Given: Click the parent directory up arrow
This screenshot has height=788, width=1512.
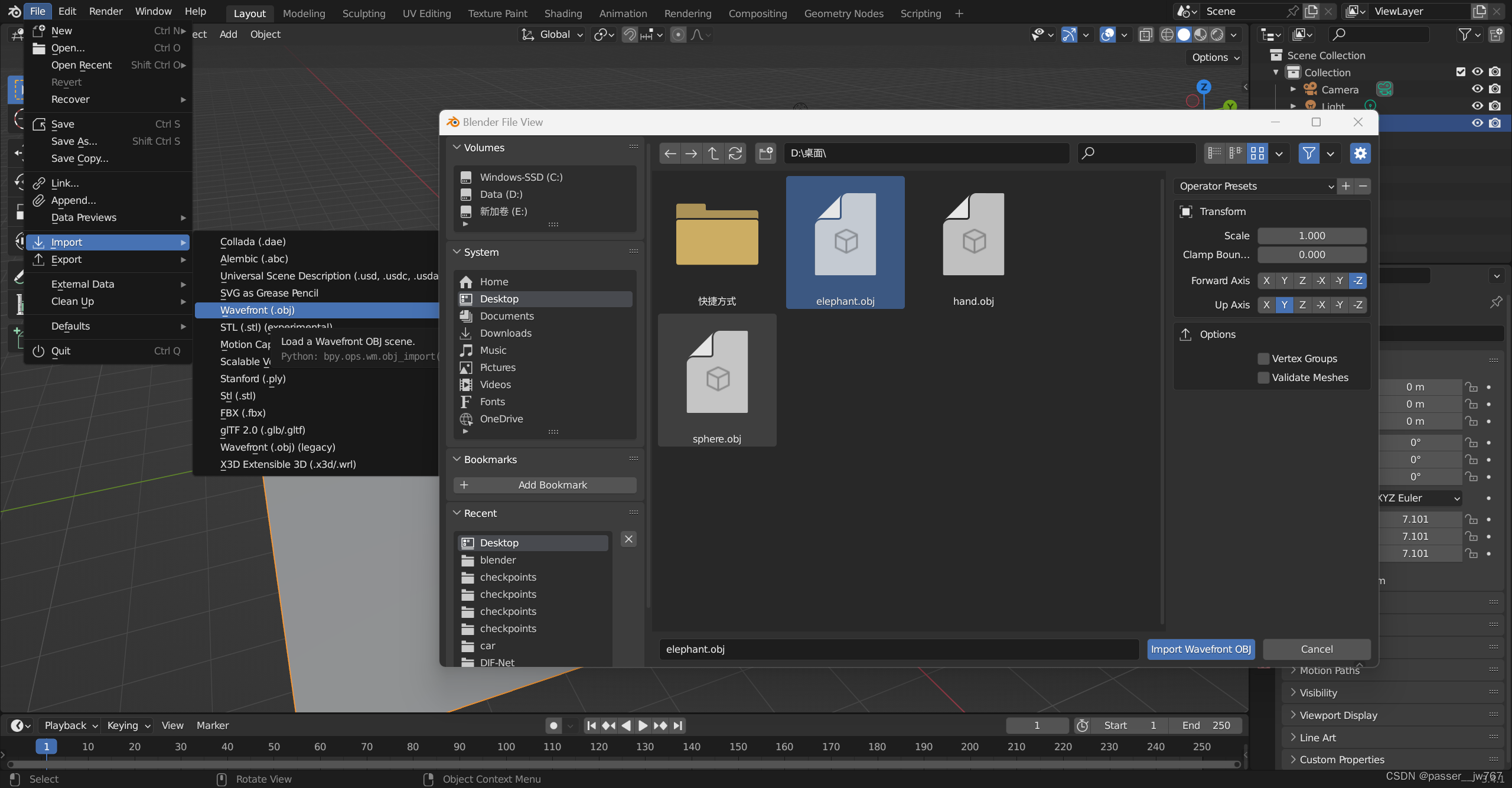Looking at the screenshot, I should pyautogui.click(x=713, y=154).
